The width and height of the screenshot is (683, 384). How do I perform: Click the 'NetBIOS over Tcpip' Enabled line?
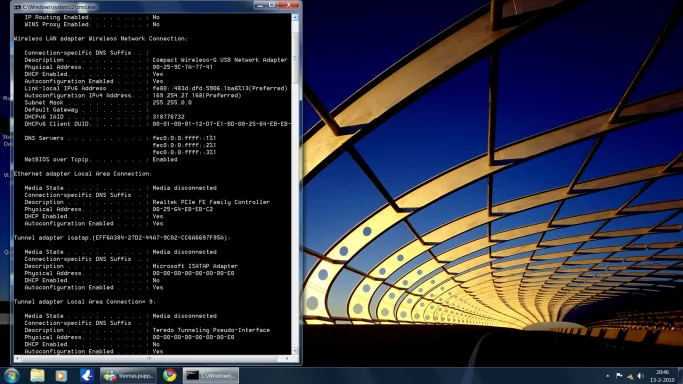[101, 159]
